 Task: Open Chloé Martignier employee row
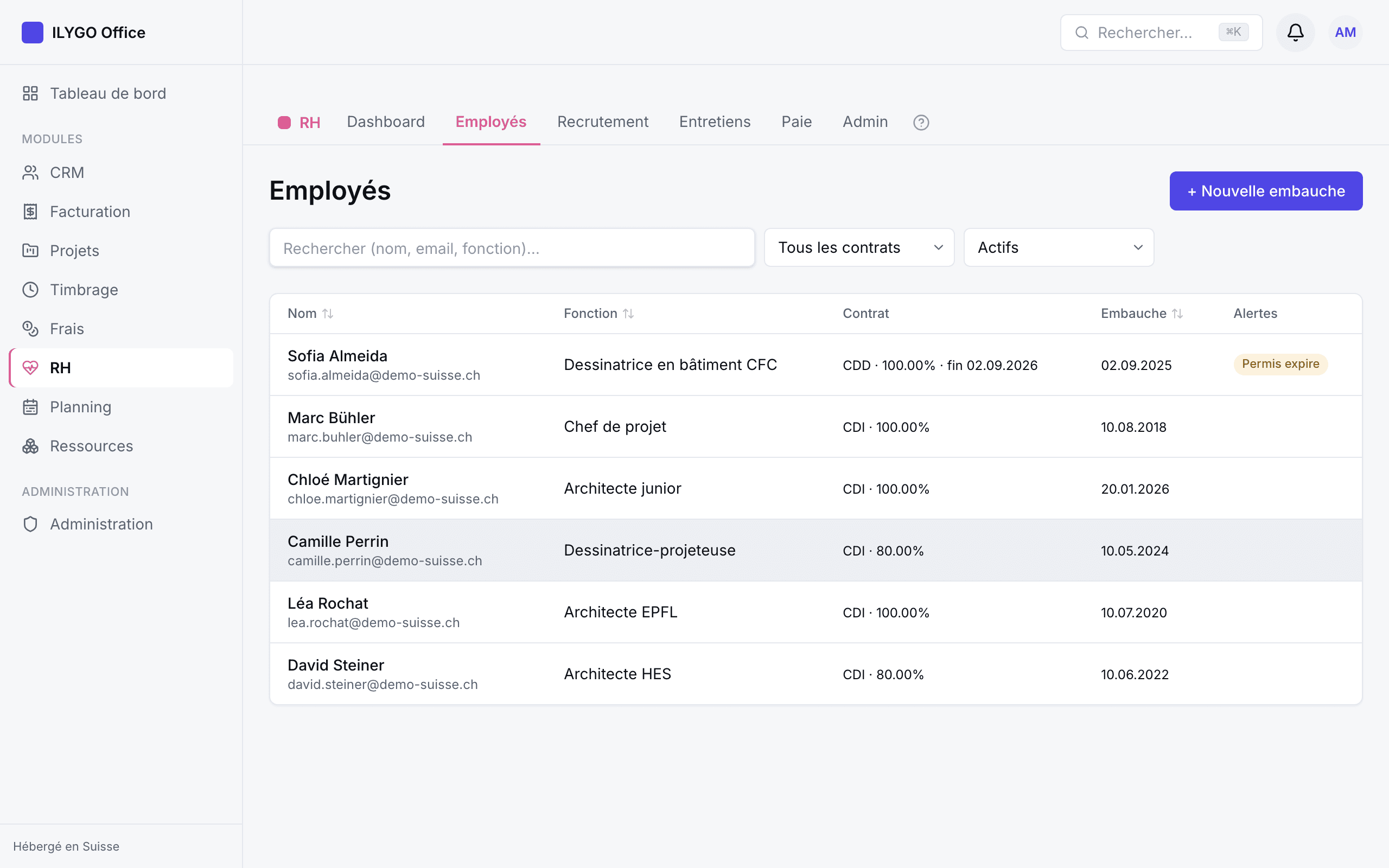pos(815,489)
